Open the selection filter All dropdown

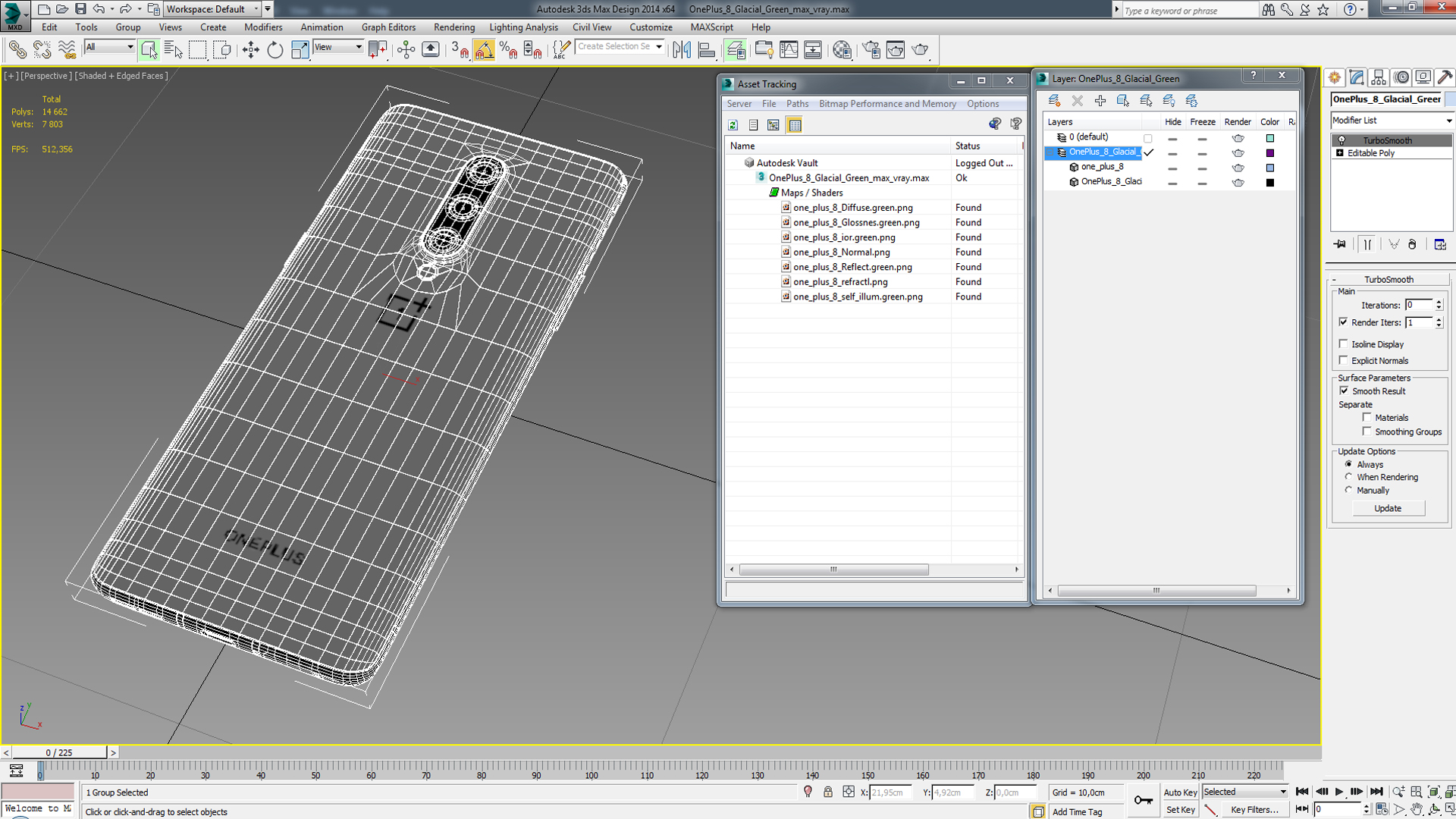click(x=109, y=47)
